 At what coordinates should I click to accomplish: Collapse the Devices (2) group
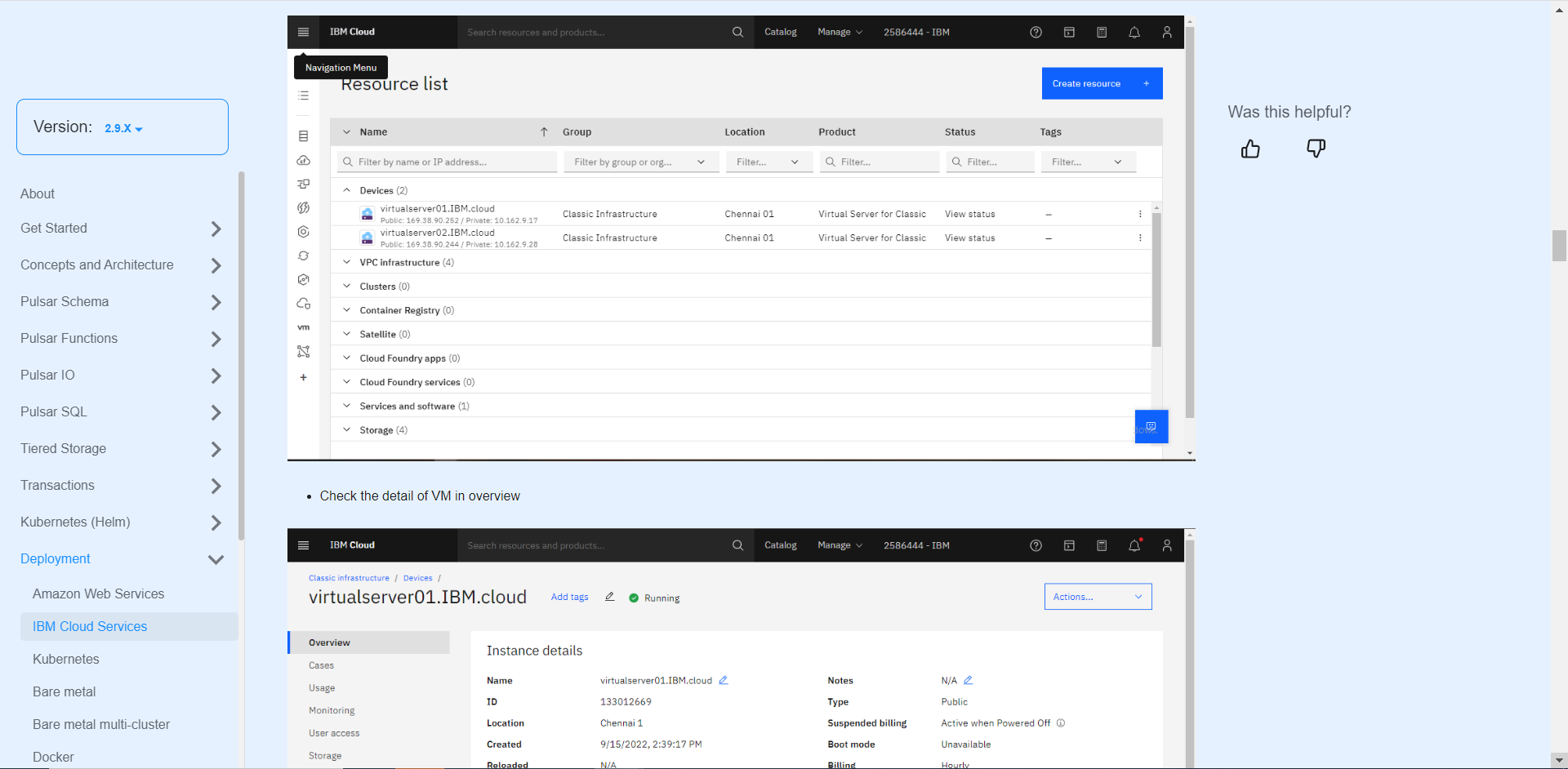point(346,190)
